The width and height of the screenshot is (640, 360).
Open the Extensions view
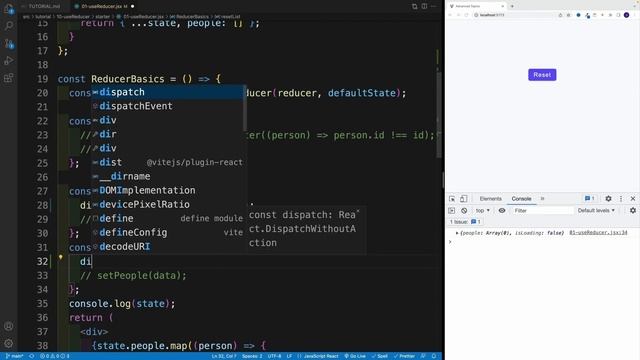pyautogui.click(x=9, y=78)
